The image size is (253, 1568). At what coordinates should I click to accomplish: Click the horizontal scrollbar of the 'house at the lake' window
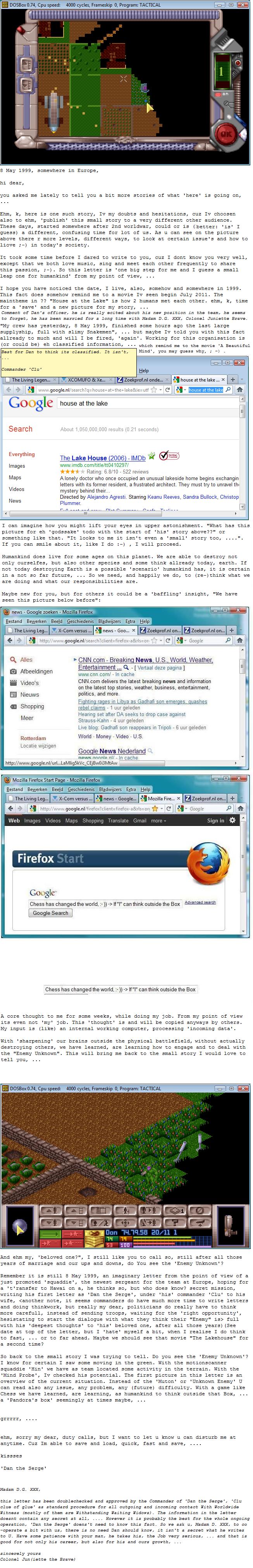pyautogui.click(x=122, y=517)
